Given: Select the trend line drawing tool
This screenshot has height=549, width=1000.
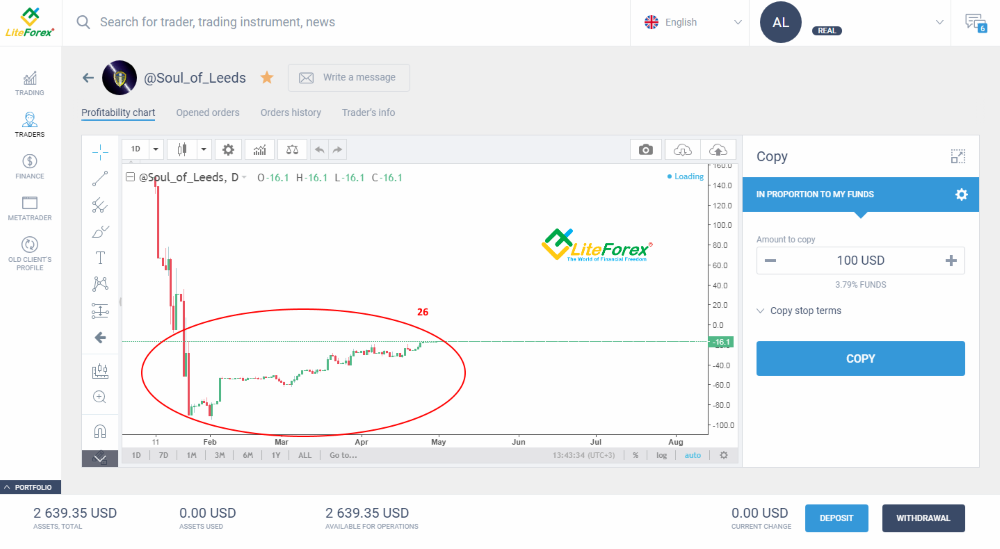Looking at the screenshot, I should (x=100, y=179).
